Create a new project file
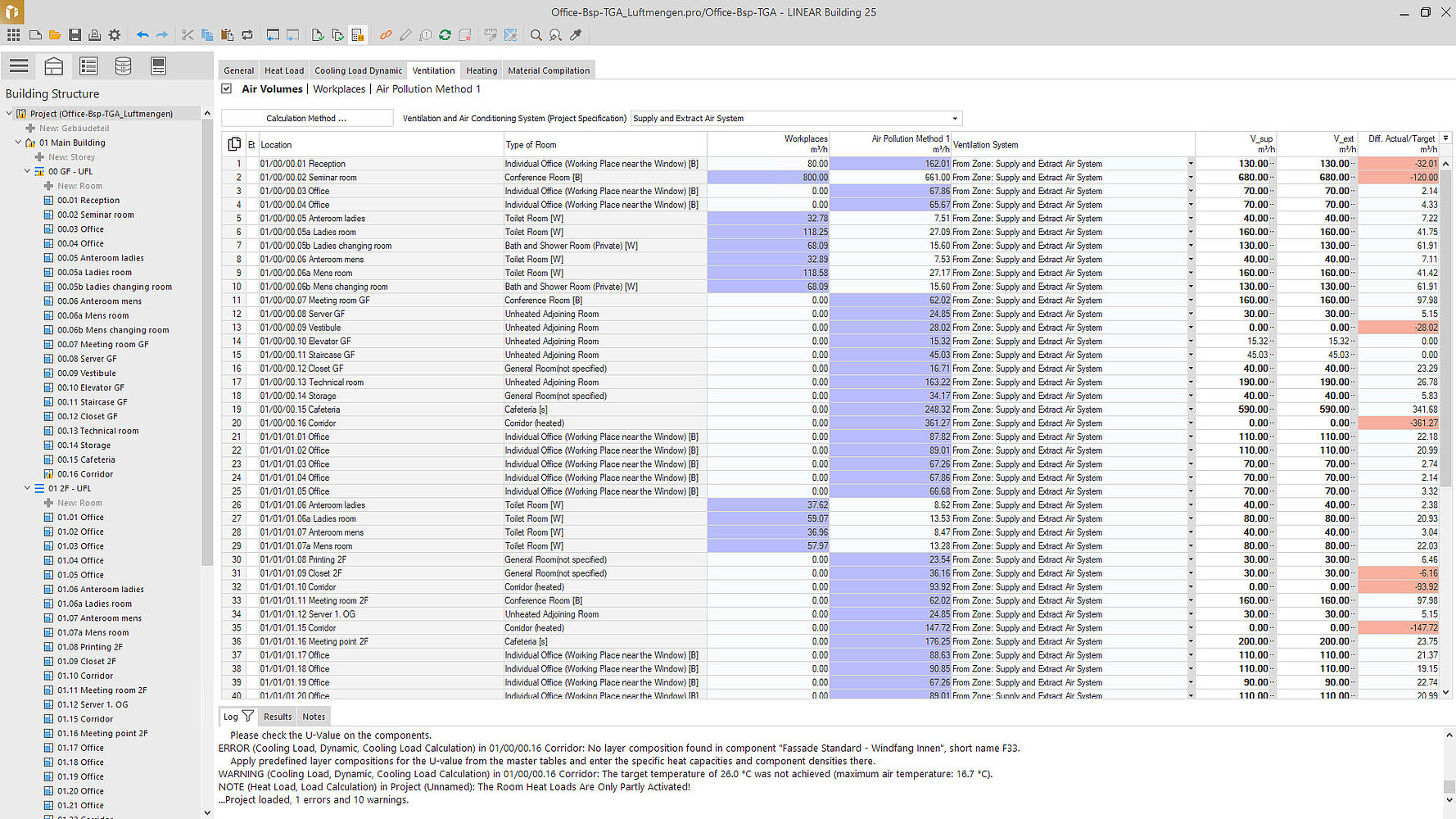1456x819 pixels. pos(35,35)
